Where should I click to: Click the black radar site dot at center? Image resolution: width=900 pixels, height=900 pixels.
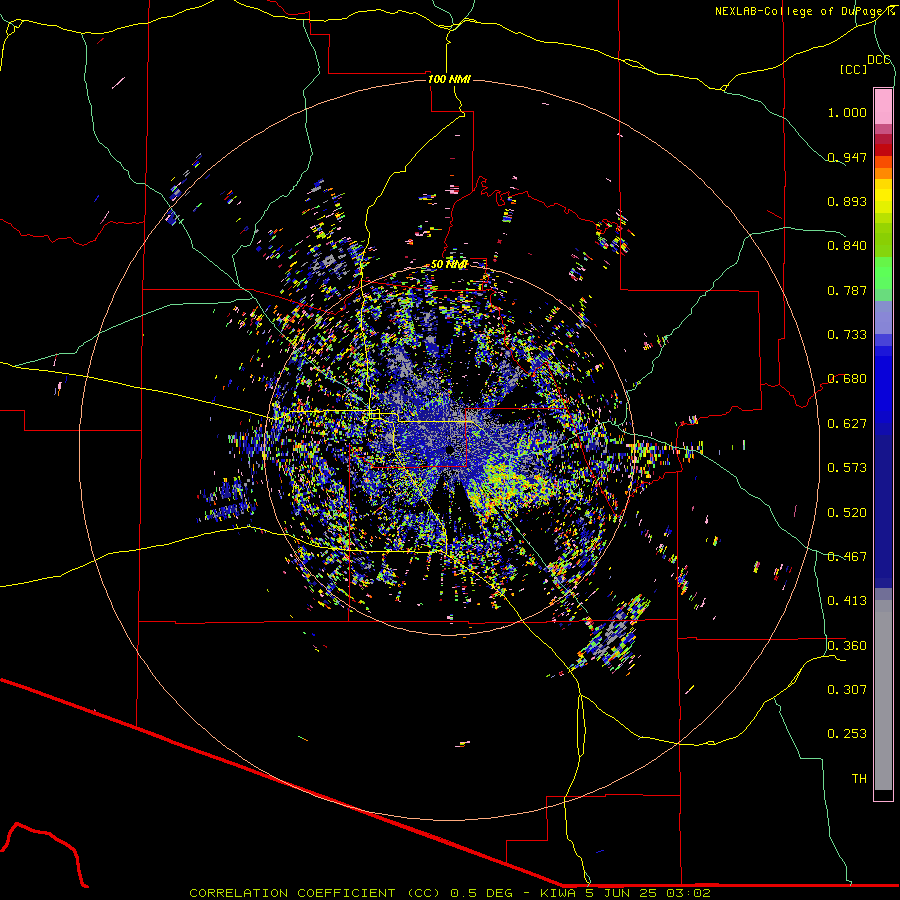pyautogui.click(x=450, y=451)
